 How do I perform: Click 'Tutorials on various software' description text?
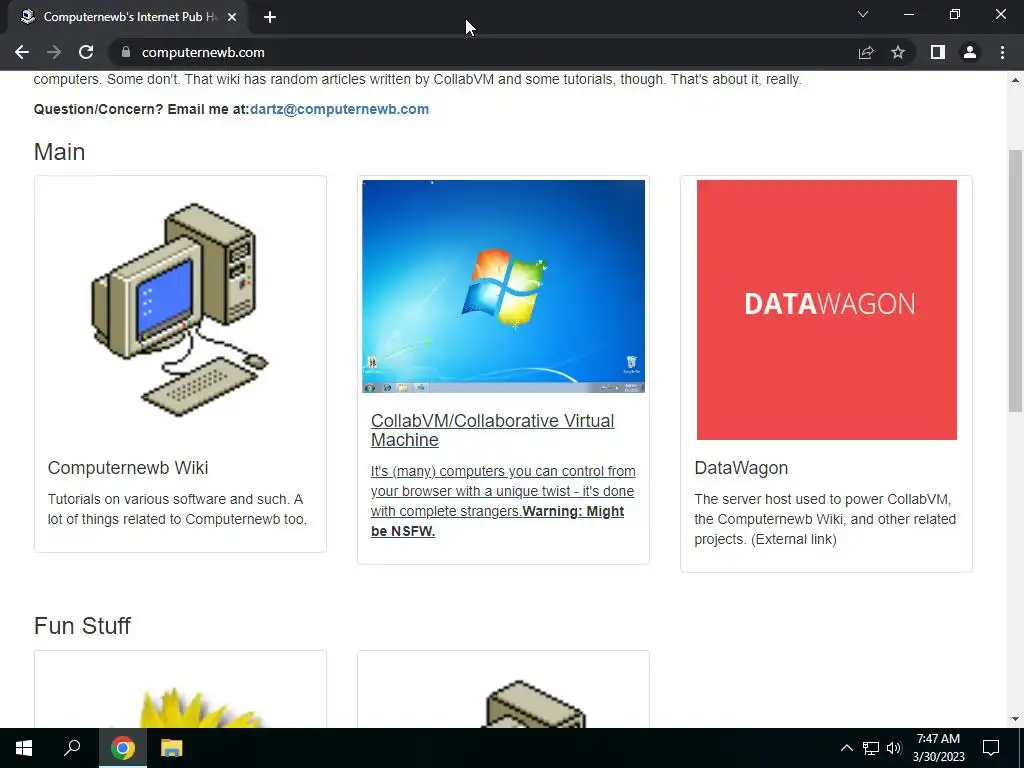pyautogui.click(x=177, y=509)
